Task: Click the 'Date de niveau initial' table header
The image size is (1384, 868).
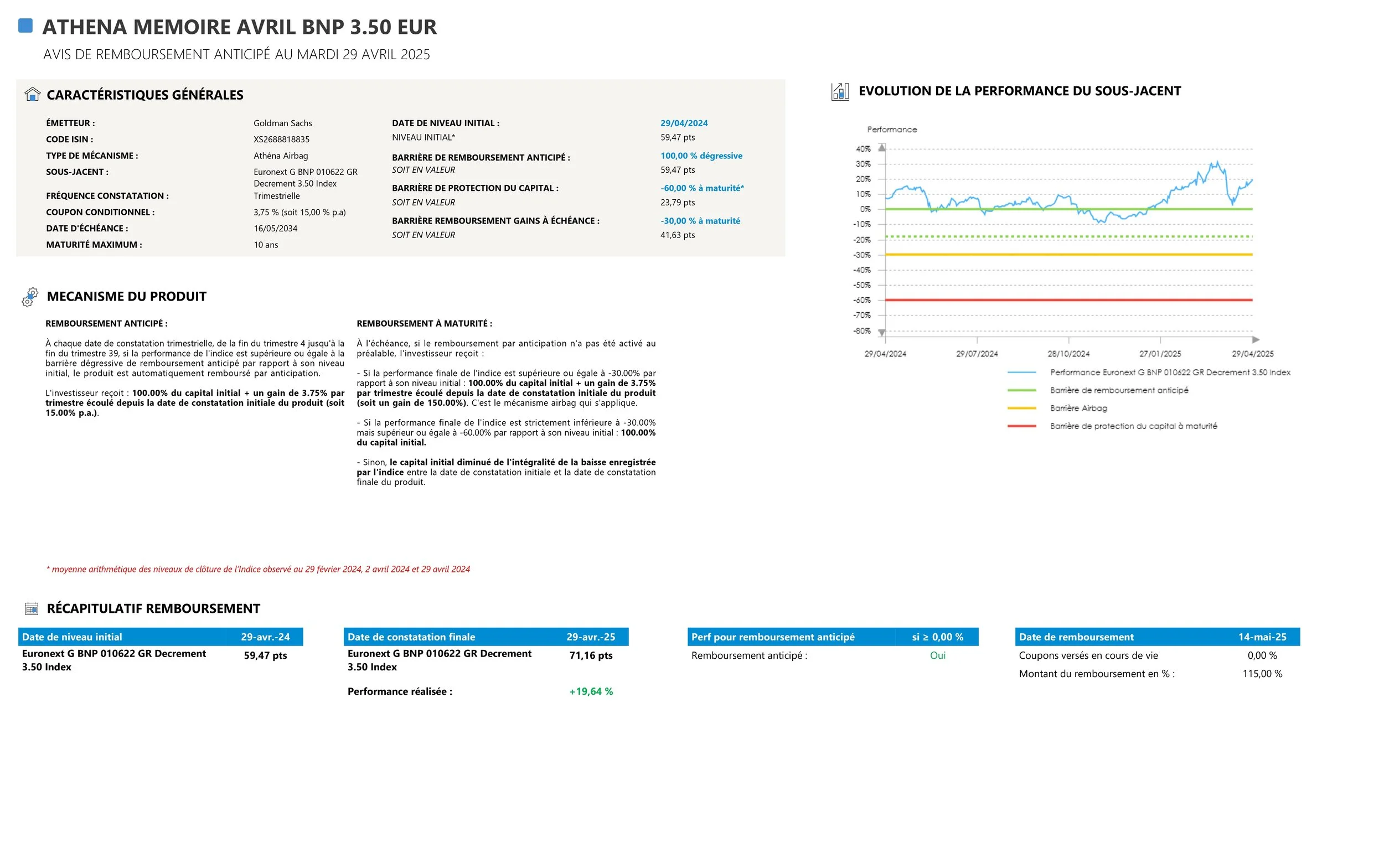Action: tap(72, 637)
